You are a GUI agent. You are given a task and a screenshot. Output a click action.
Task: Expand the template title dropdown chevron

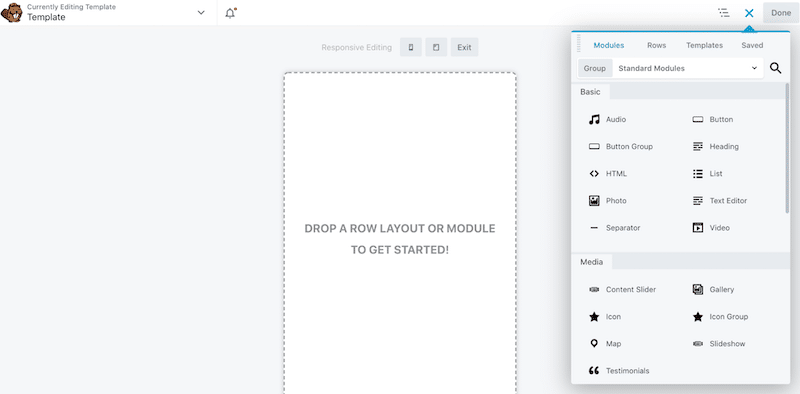[x=201, y=13]
